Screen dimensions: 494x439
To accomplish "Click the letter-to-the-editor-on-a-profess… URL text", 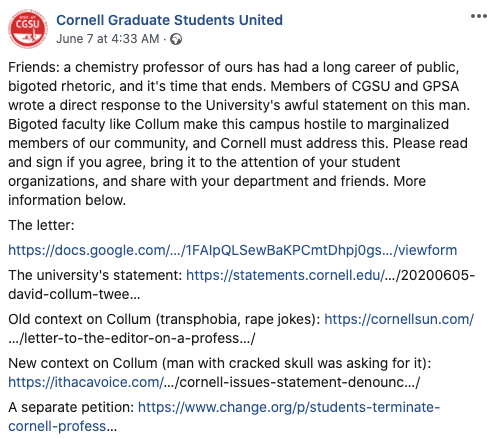I will (x=132, y=338).
